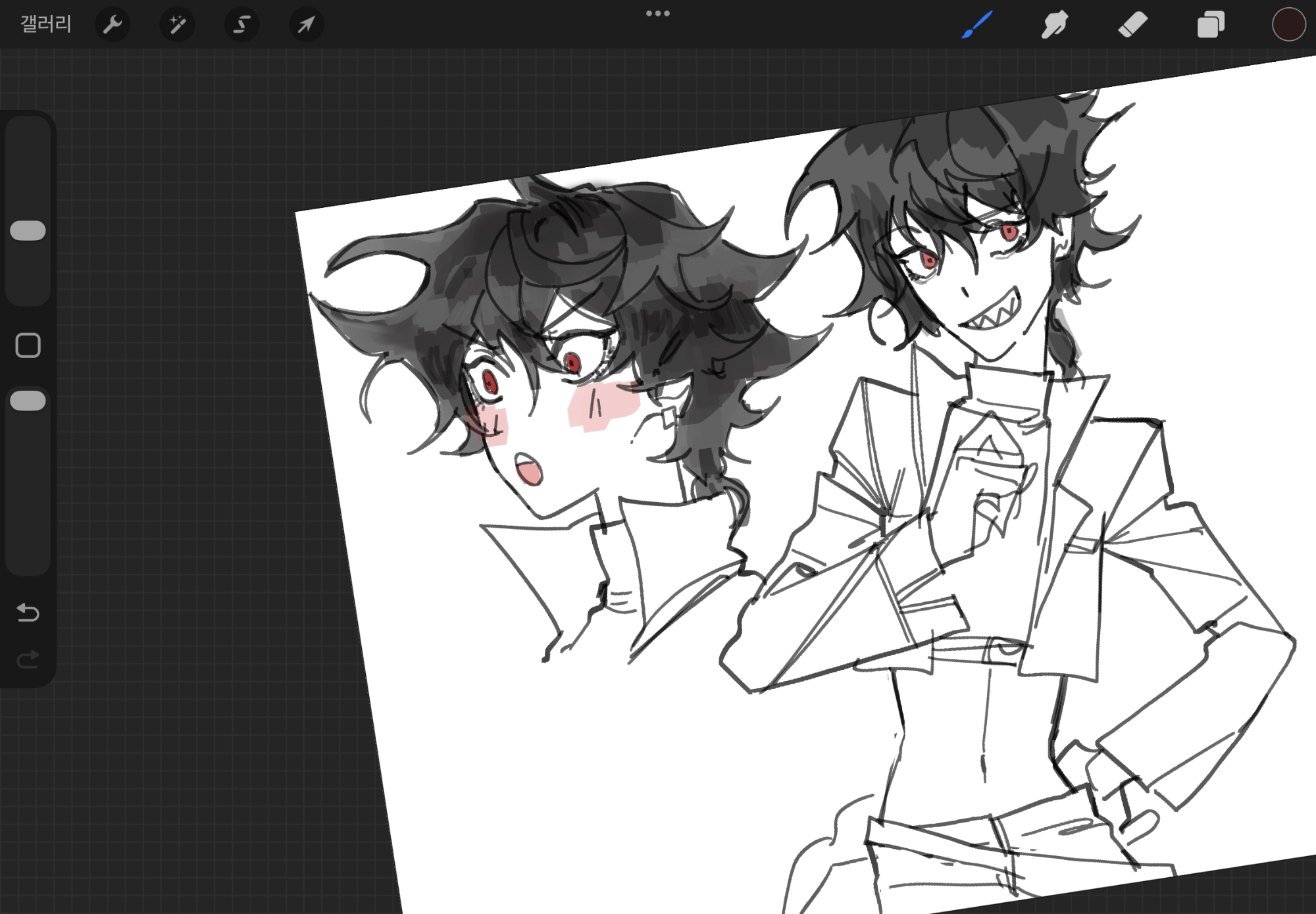Select the Smudge finger tool

[x=1054, y=25]
